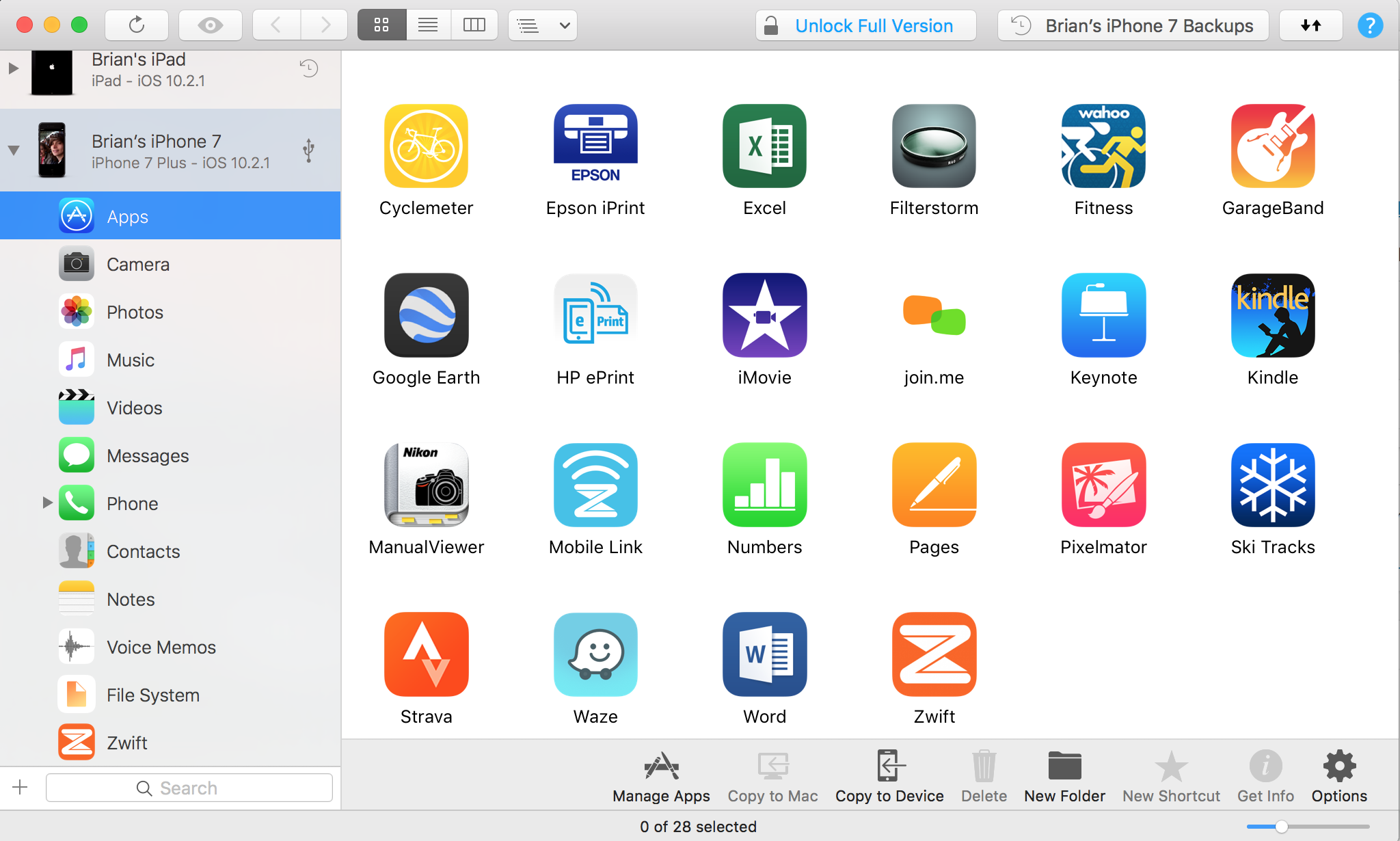Click the transfers arrows icon

1310,25
